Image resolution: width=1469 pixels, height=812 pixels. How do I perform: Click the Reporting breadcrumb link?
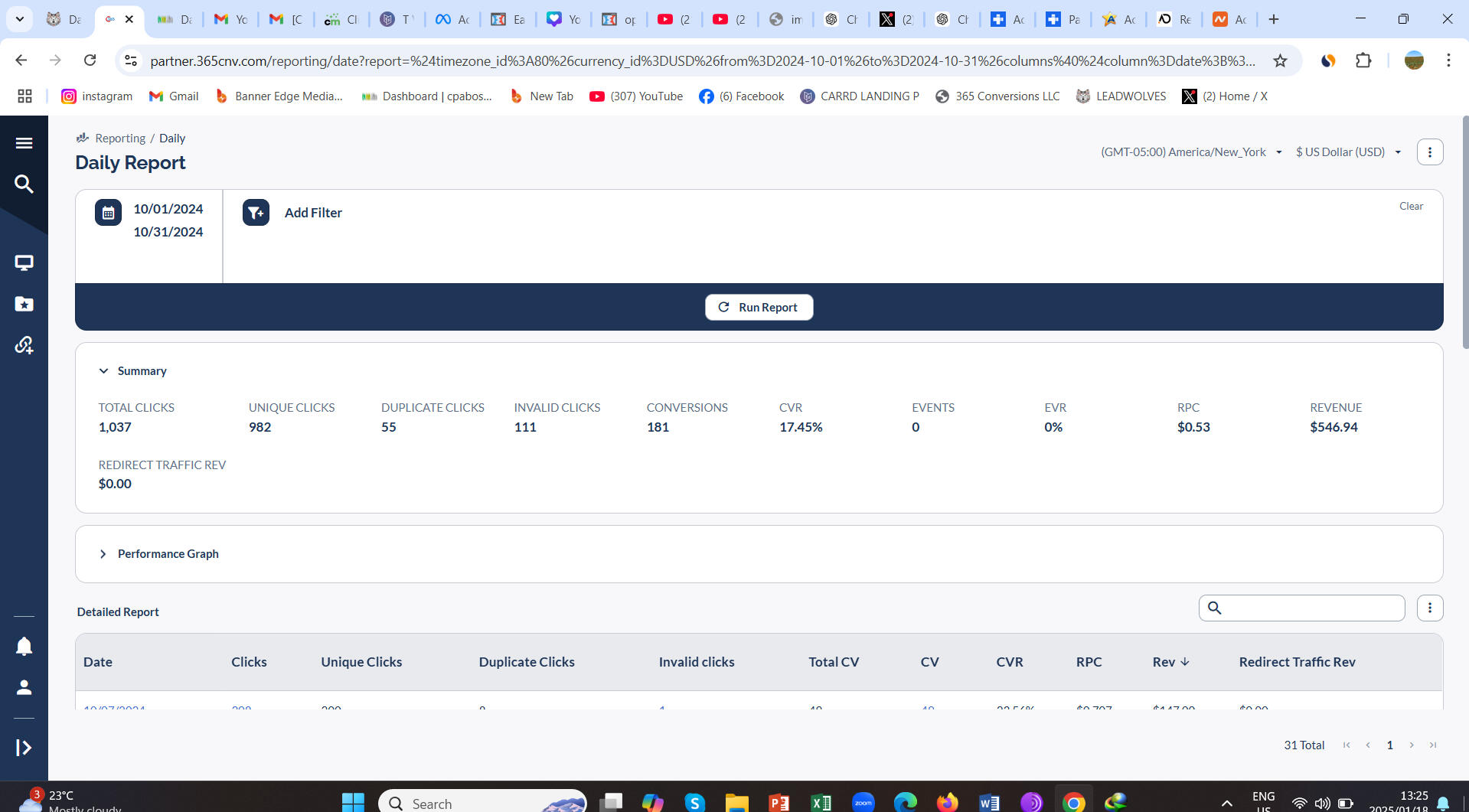click(120, 139)
